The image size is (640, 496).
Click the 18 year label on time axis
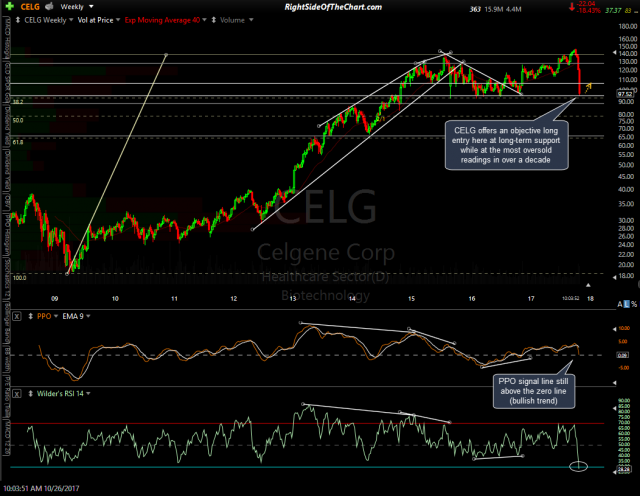pyautogui.click(x=590, y=298)
